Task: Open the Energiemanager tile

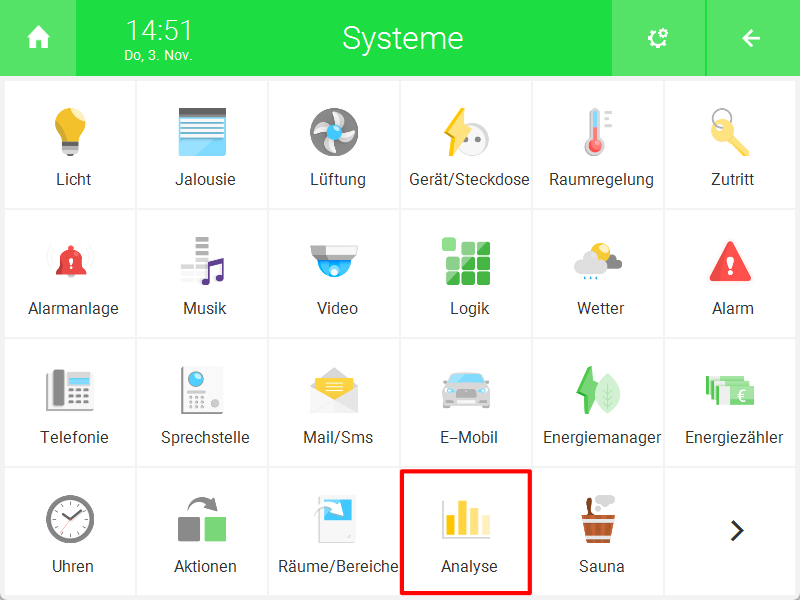Action: pos(598,403)
